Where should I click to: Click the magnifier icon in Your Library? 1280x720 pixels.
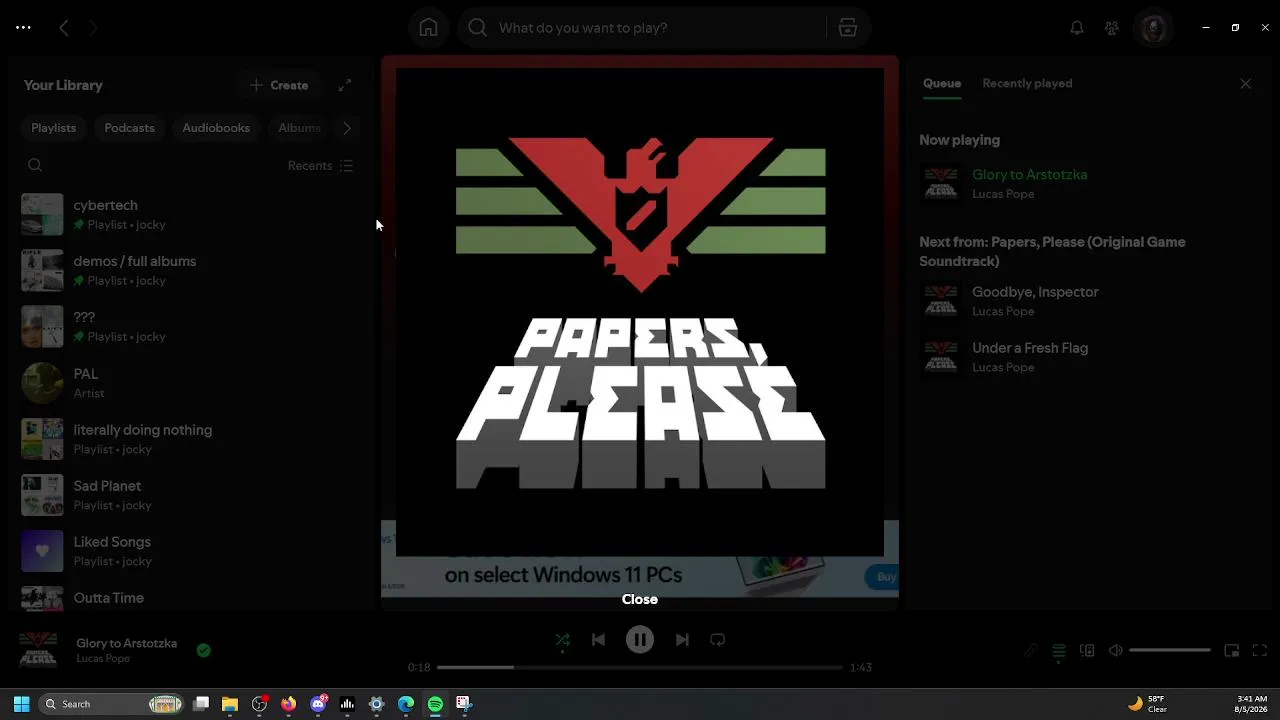pos(35,165)
